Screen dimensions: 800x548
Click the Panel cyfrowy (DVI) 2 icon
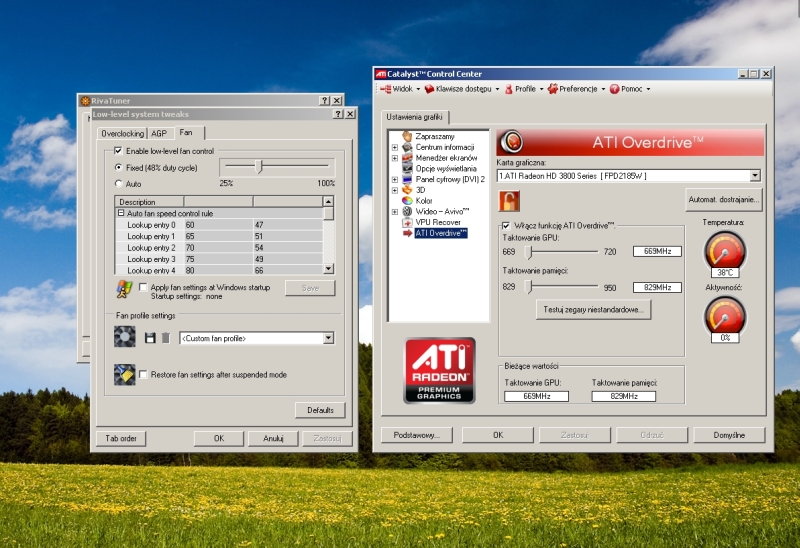tap(407, 179)
